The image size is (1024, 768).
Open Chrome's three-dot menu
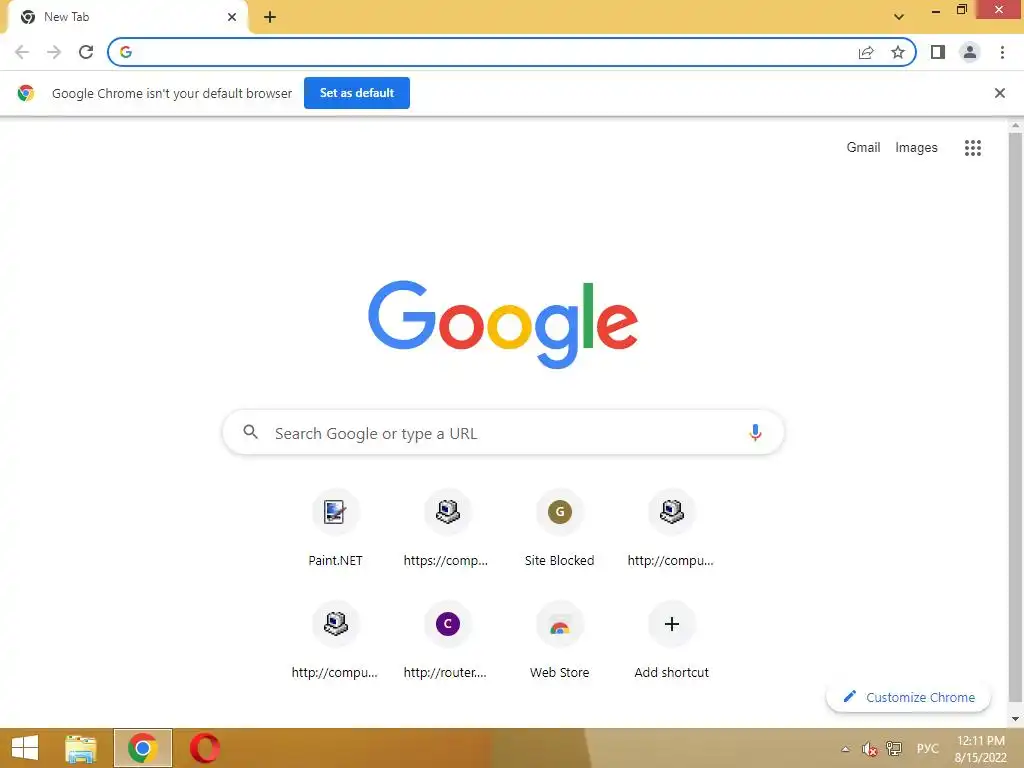pos(1002,52)
